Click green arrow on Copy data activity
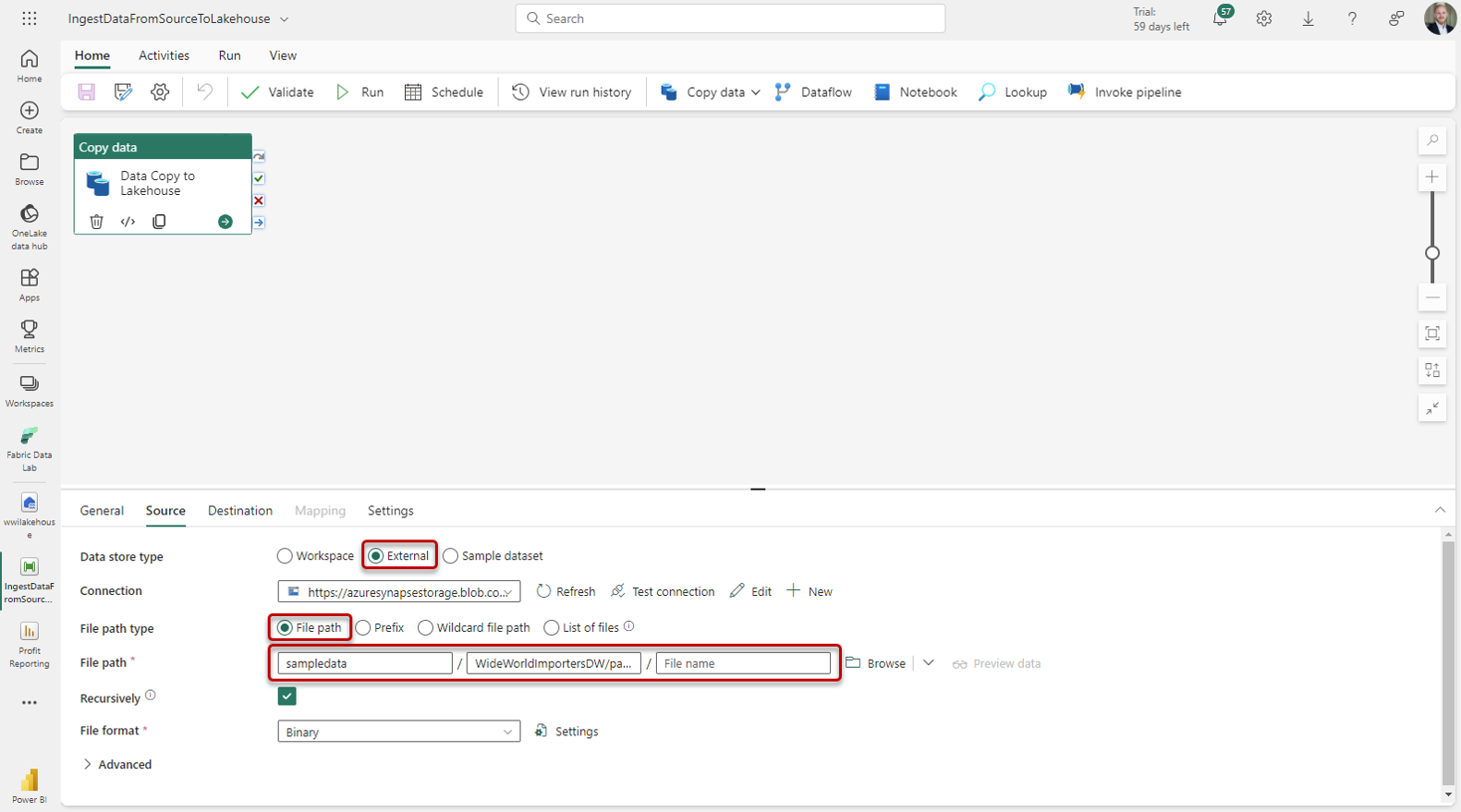Image resolution: width=1461 pixels, height=812 pixels. tap(225, 222)
